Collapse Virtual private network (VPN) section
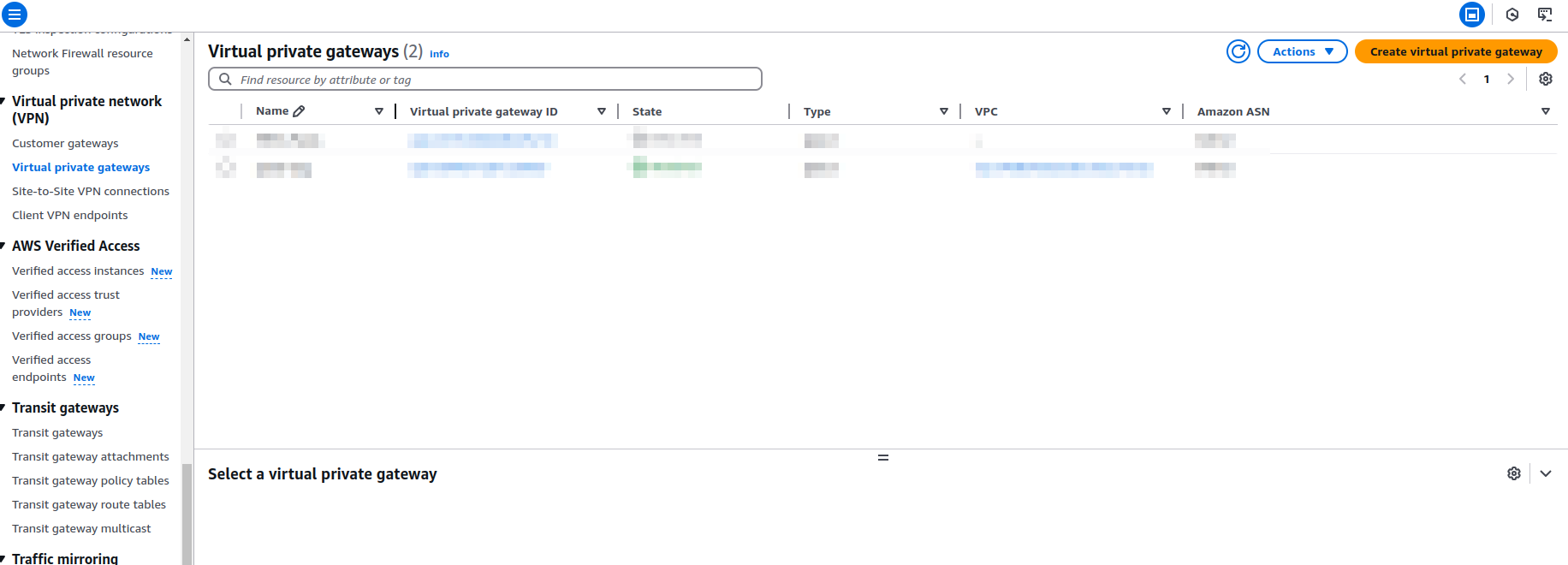Image resolution: width=1568 pixels, height=565 pixels. pyautogui.click(x=3, y=101)
